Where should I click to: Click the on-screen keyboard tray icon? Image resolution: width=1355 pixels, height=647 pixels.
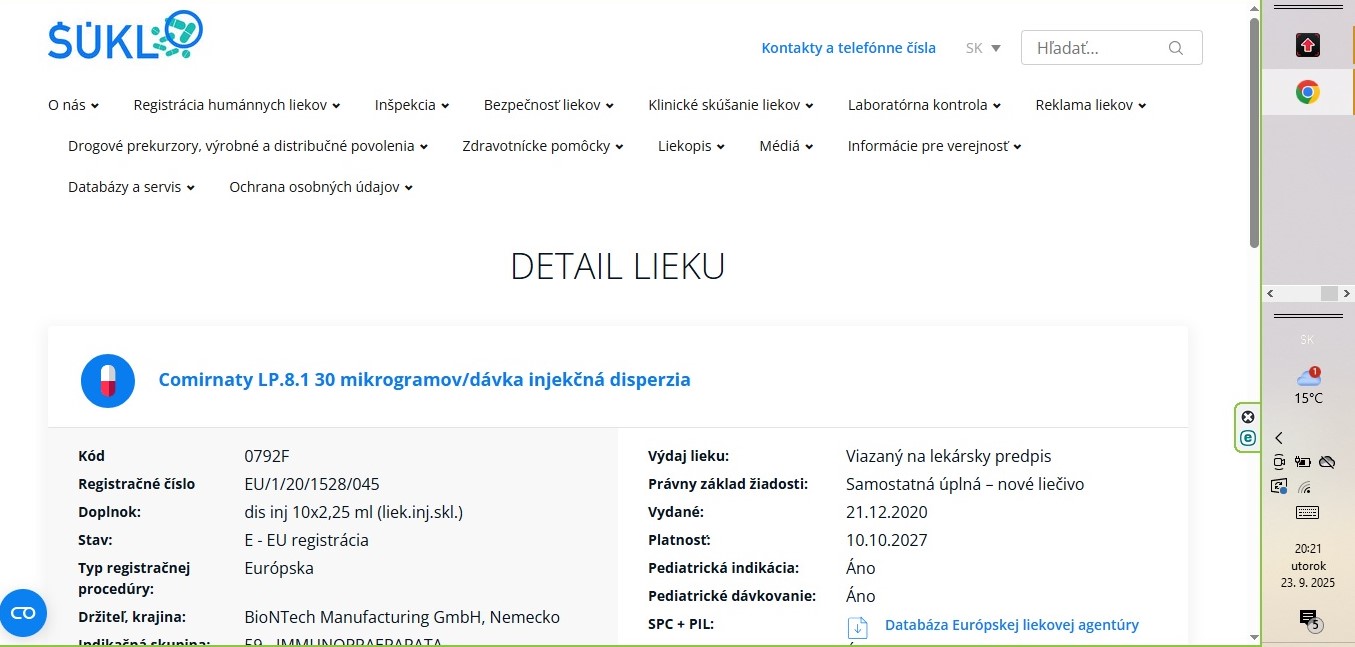pyautogui.click(x=1307, y=513)
